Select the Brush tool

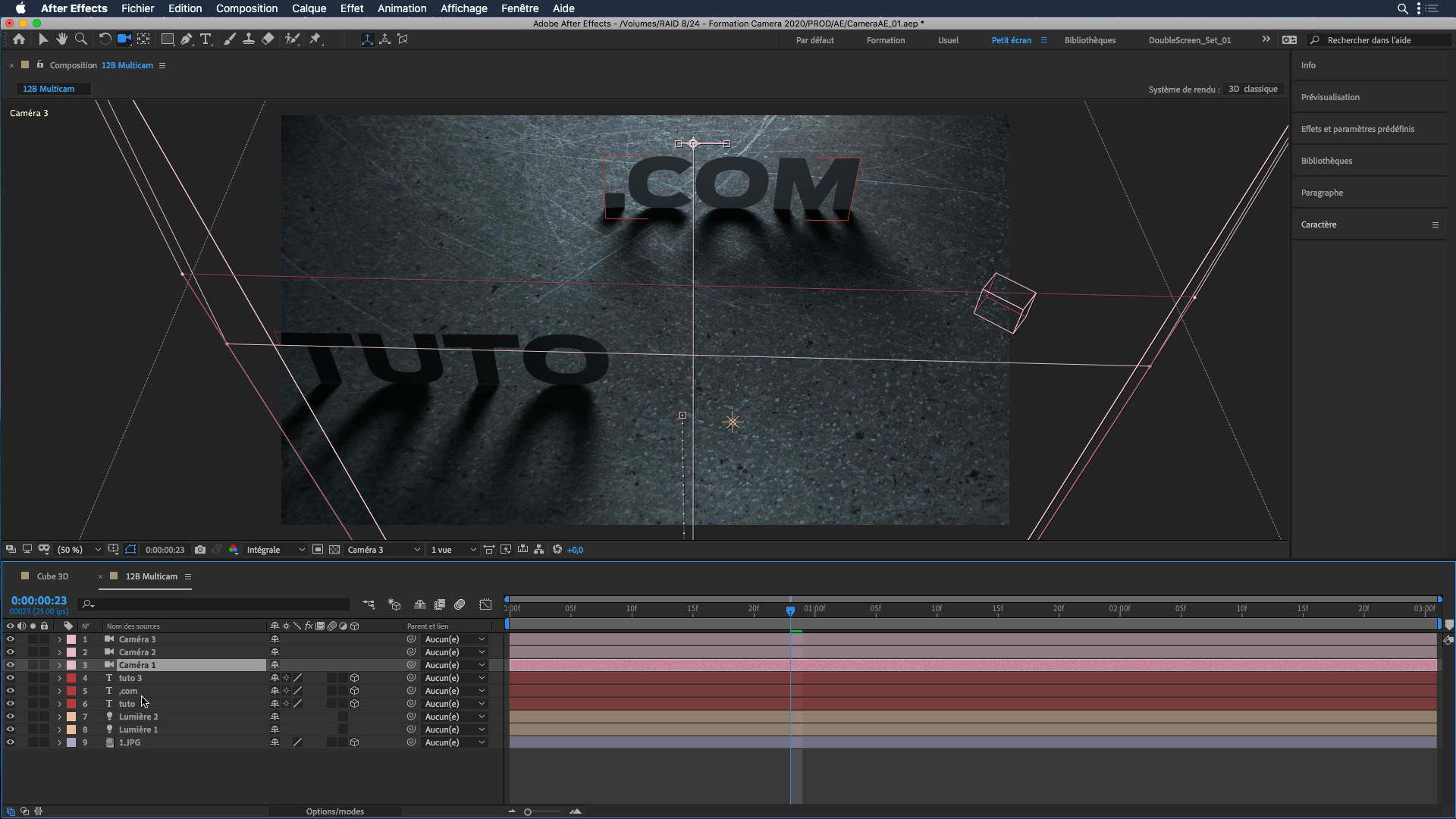coord(229,39)
